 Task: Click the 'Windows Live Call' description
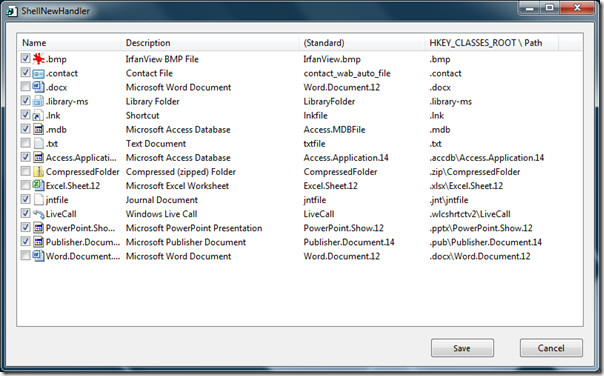(161, 214)
